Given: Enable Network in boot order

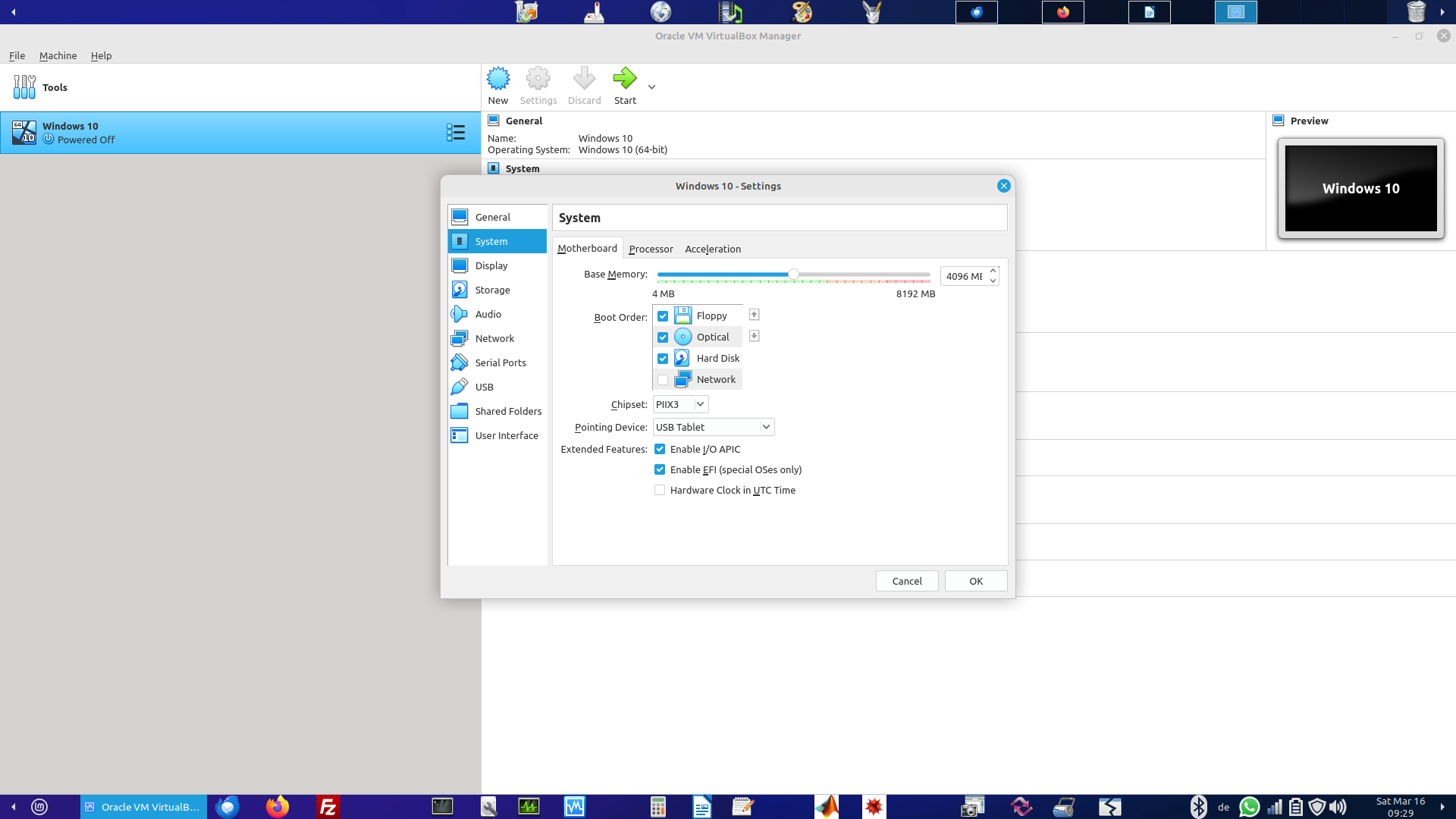Looking at the screenshot, I should (663, 380).
